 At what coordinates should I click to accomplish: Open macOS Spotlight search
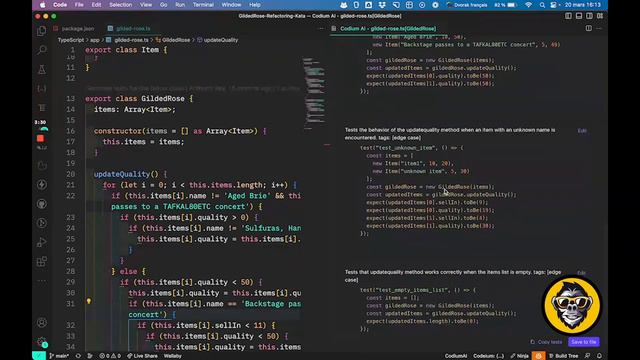coord(542,5)
